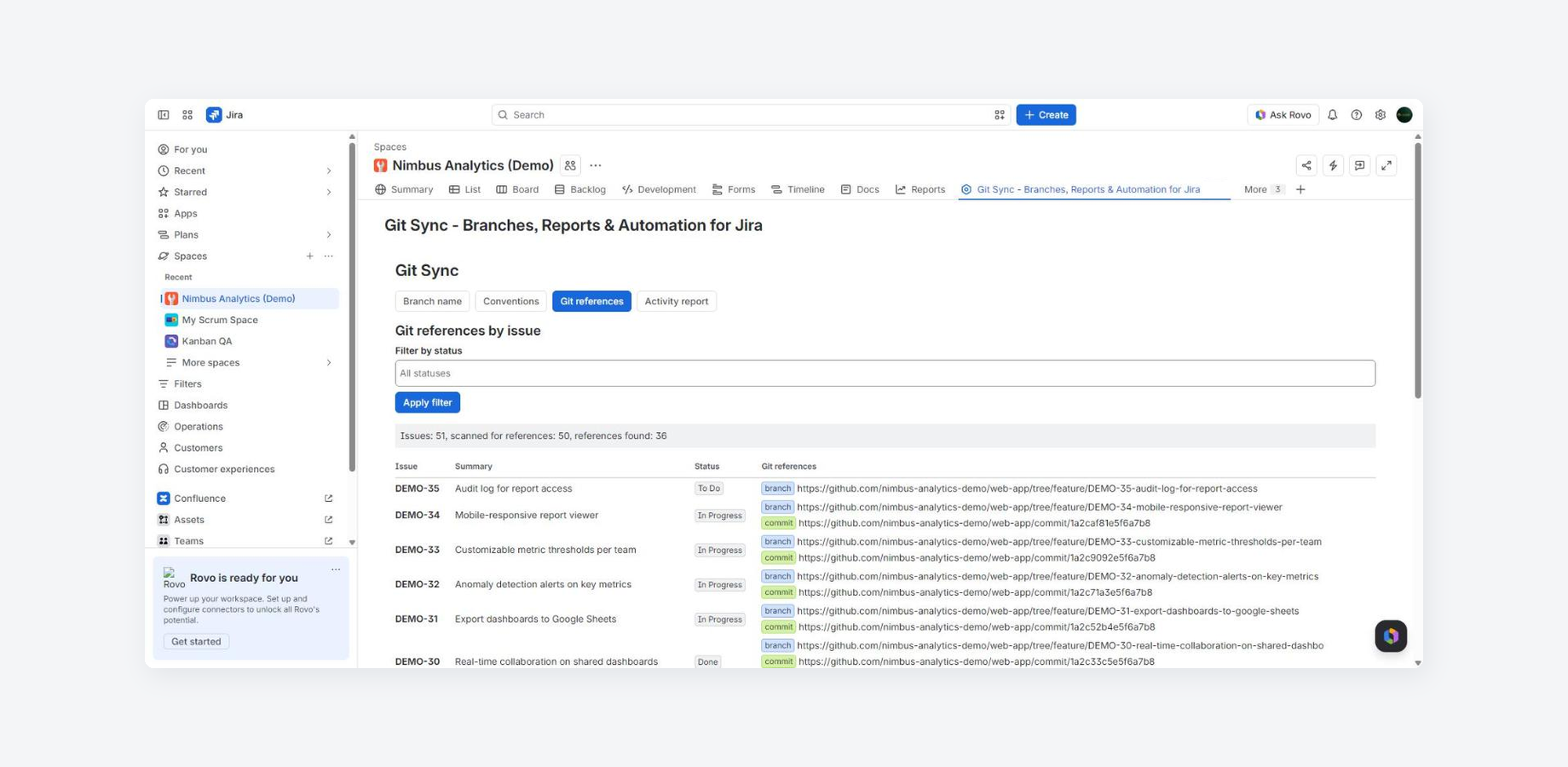Collapse the sidebar panel icon
The width and height of the screenshot is (1568, 767).
point(164,115)
